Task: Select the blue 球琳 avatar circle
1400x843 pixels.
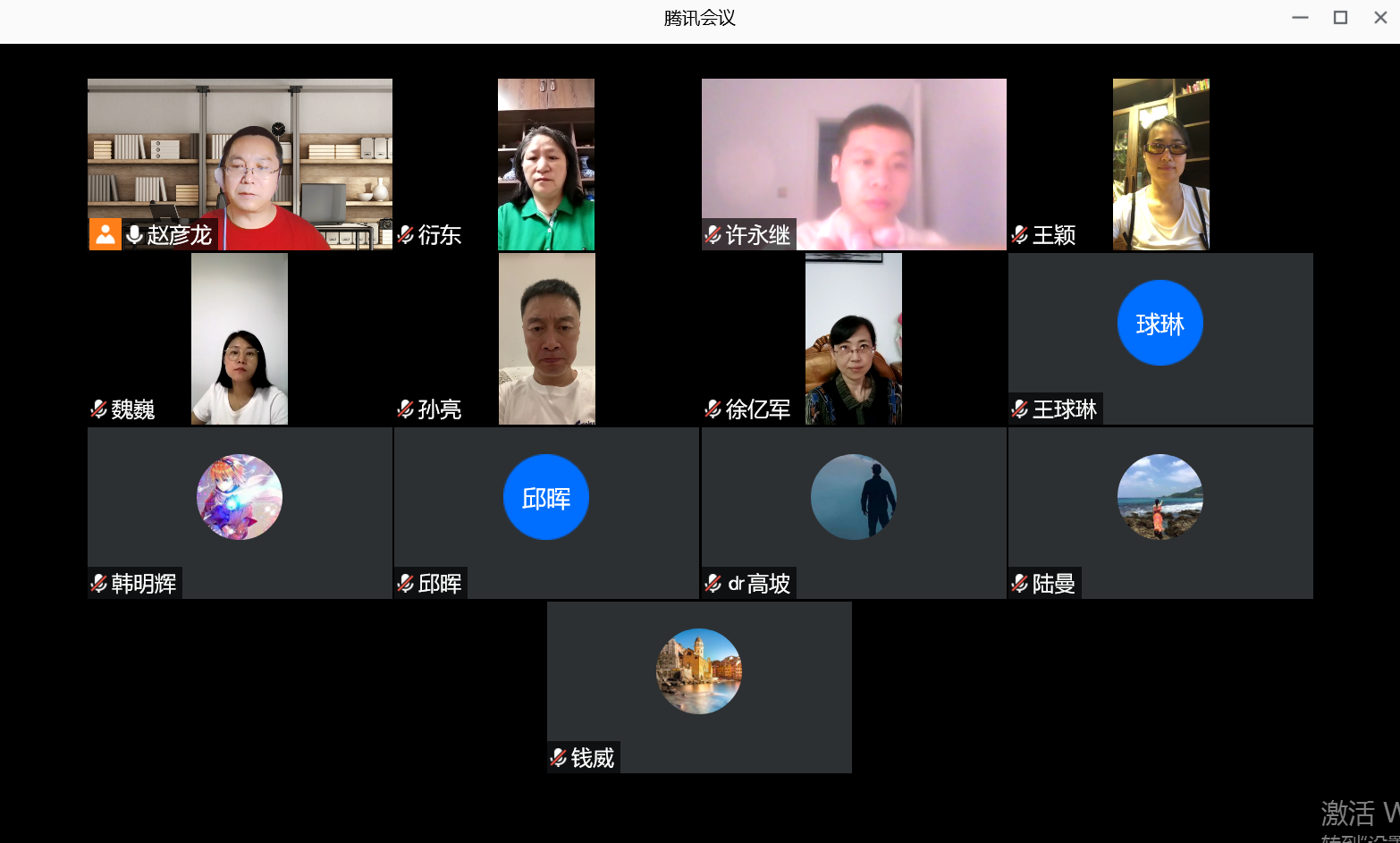Action: (x=1160, y=323)
